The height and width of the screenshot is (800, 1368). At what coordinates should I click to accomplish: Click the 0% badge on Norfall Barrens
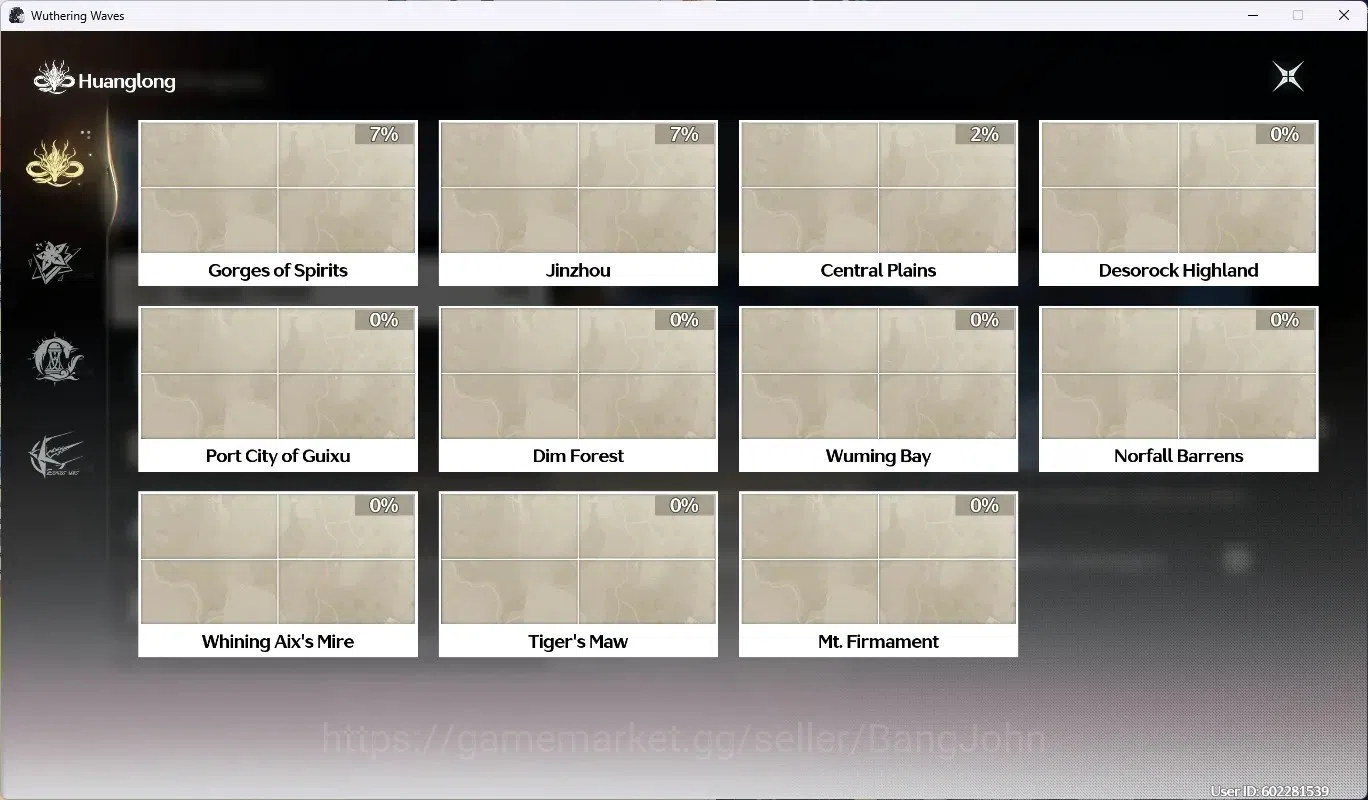coord(1285,320)
